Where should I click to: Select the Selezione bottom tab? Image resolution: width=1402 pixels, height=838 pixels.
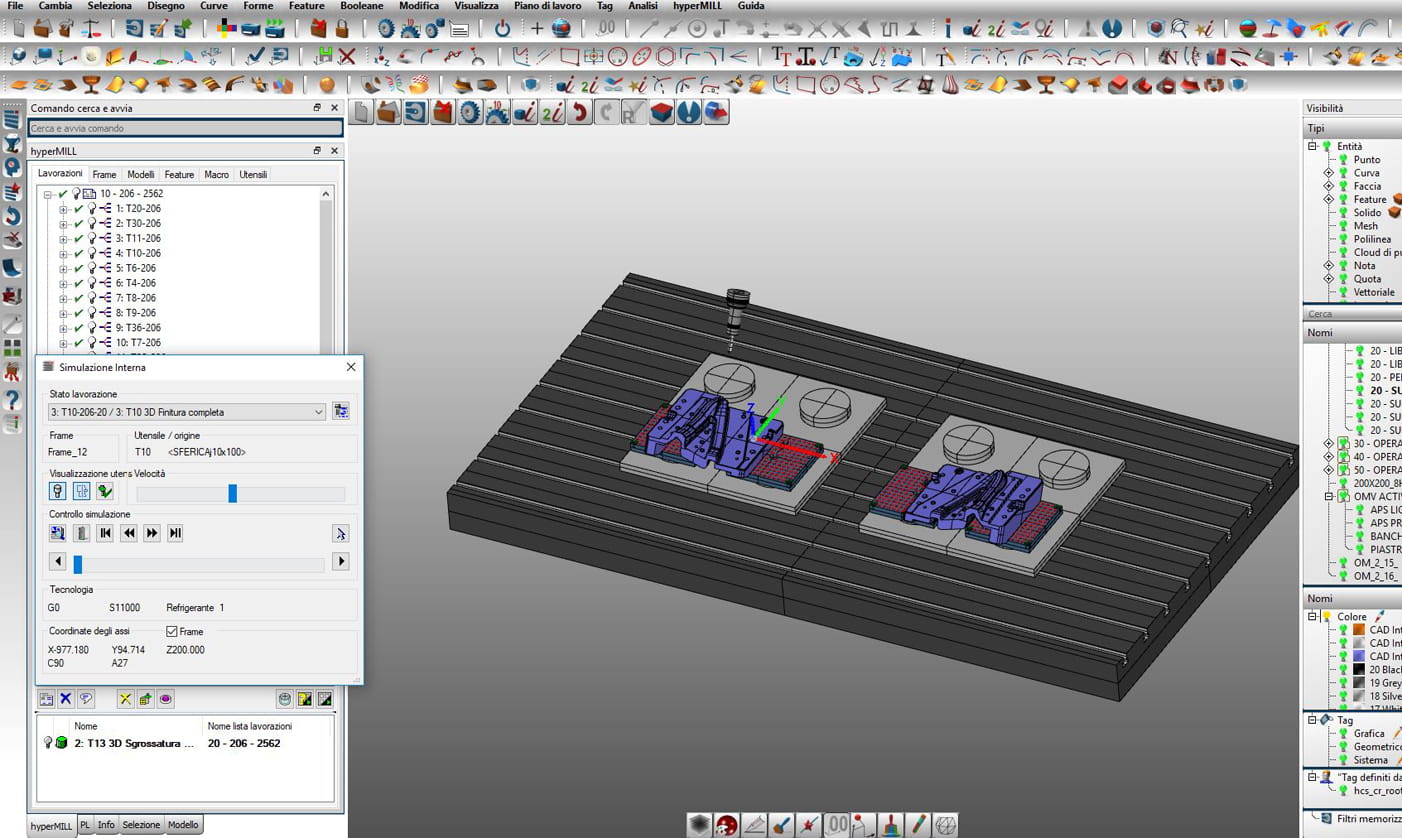[141, 825]
